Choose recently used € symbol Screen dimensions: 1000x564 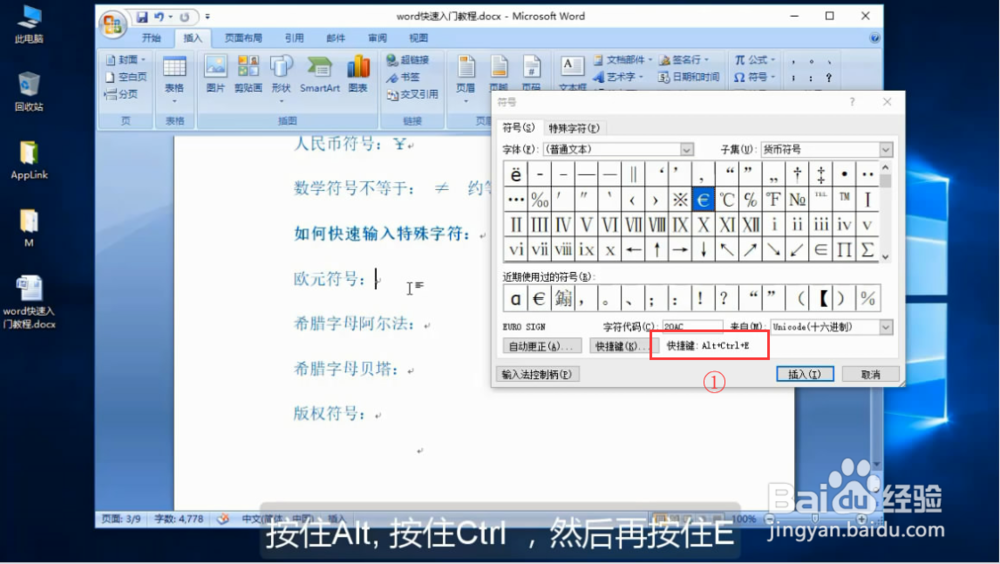coord(539,298)
